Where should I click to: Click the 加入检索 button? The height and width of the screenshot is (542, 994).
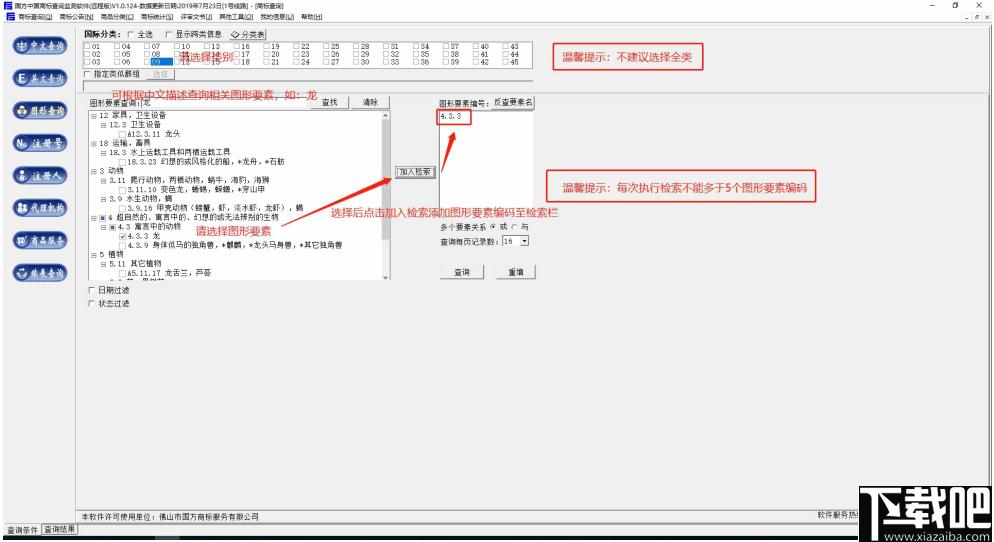415,172
